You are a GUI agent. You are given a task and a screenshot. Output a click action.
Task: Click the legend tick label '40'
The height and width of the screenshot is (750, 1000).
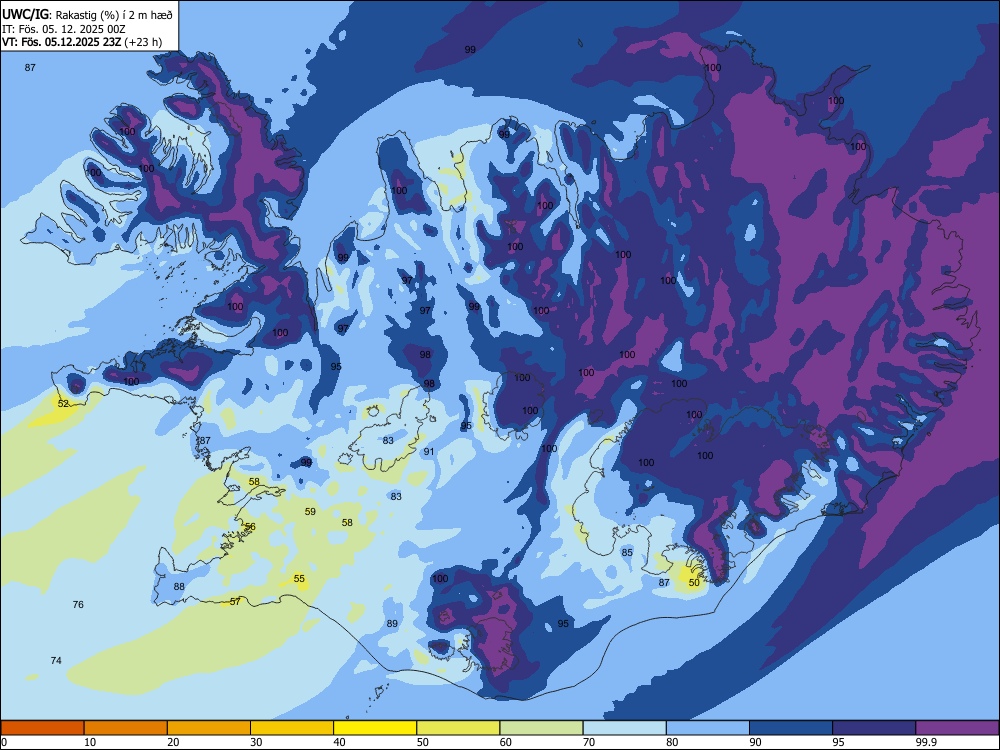[x=339, y=742]
